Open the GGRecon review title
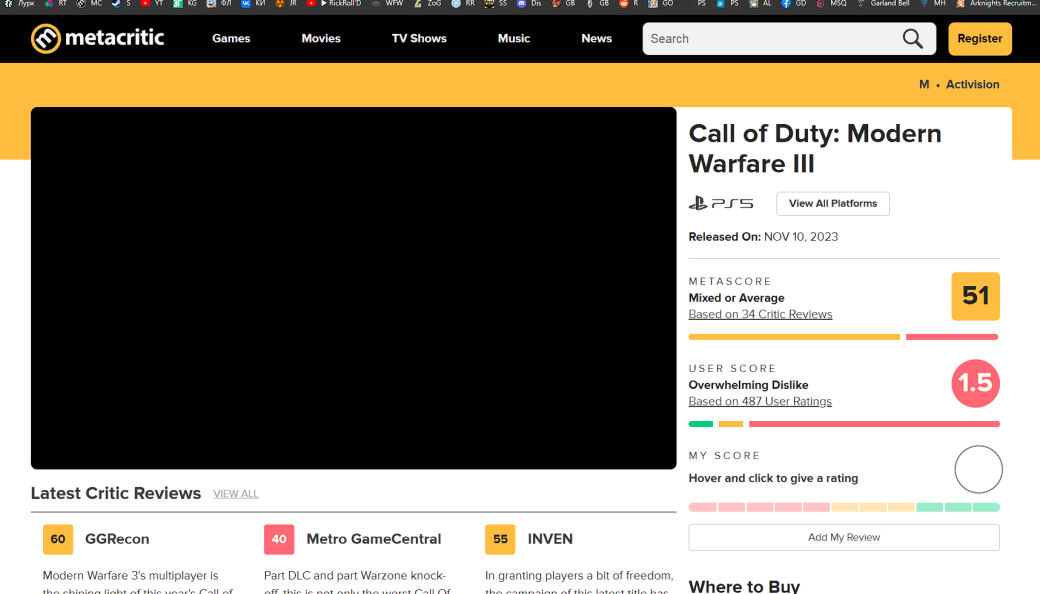Image resolution: width=1040 pixels, height=594 pixels. (x=117, y=539)
